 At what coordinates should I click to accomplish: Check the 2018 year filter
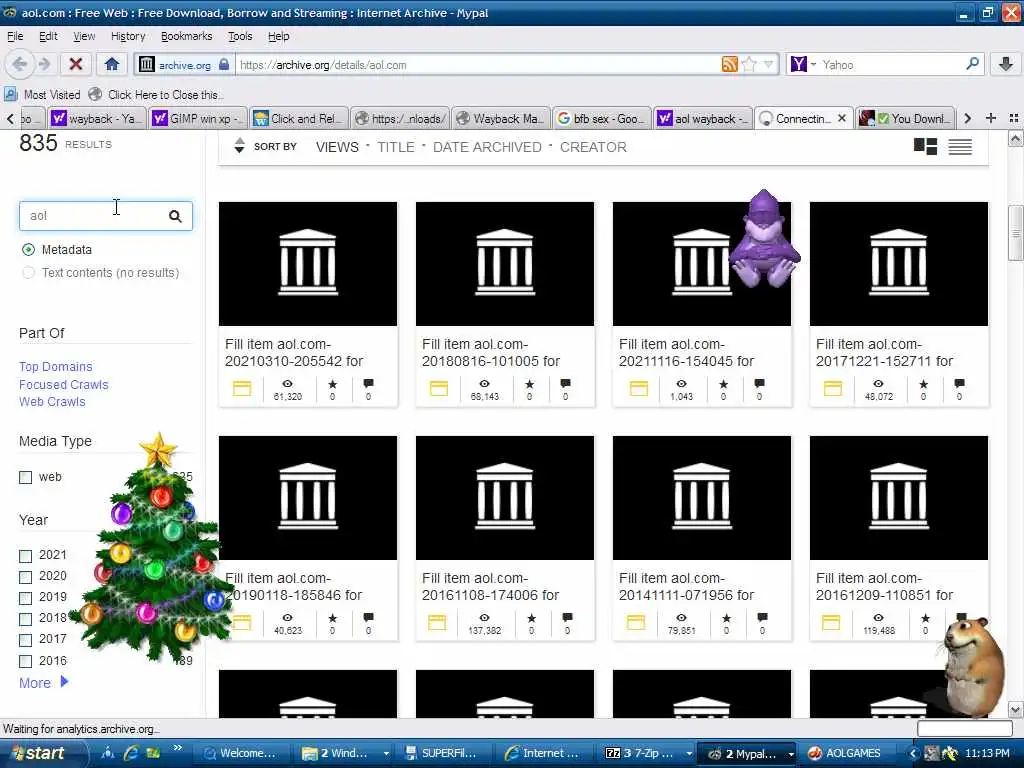25,618
